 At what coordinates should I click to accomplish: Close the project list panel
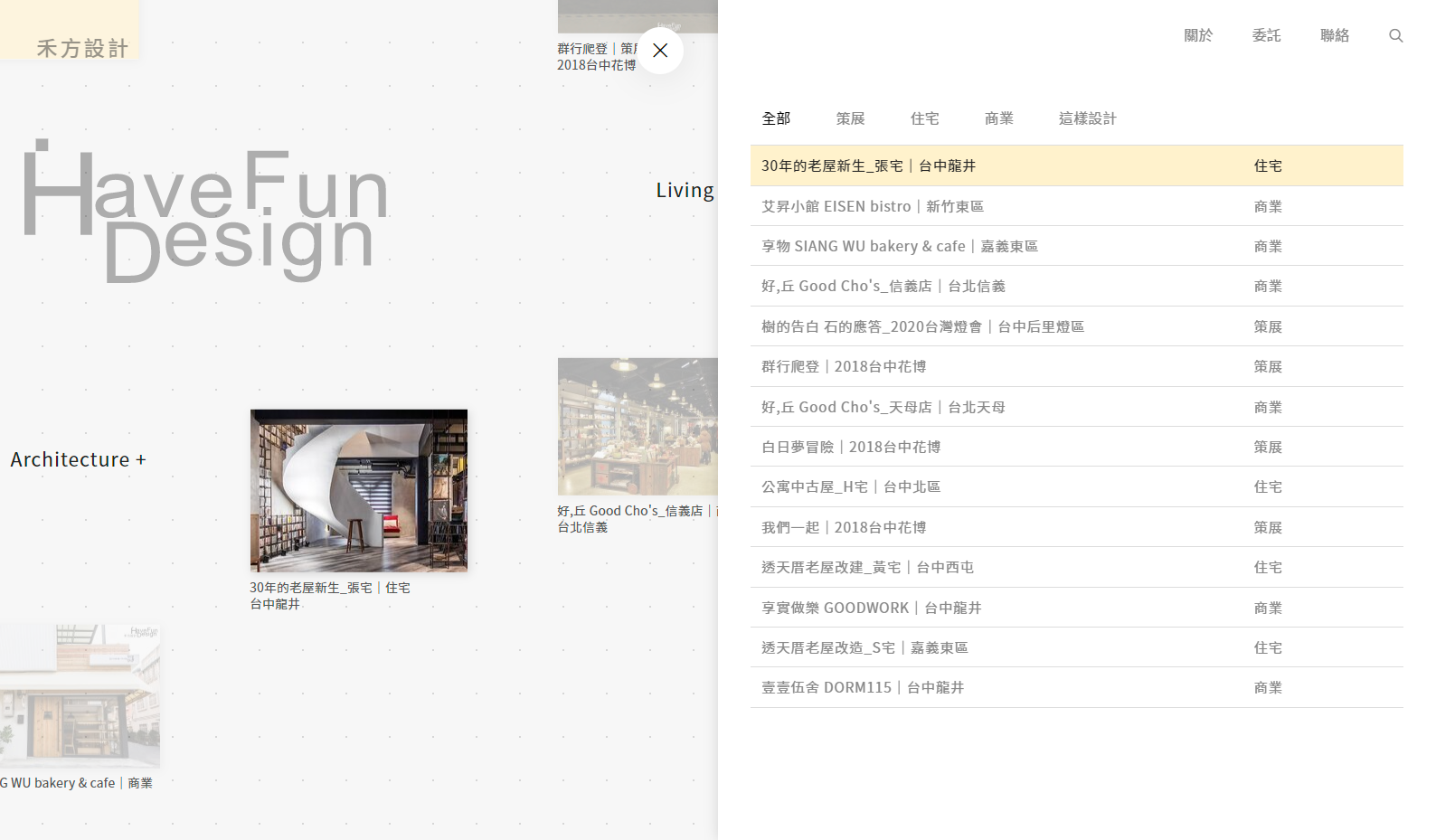[x=660, y=51]
